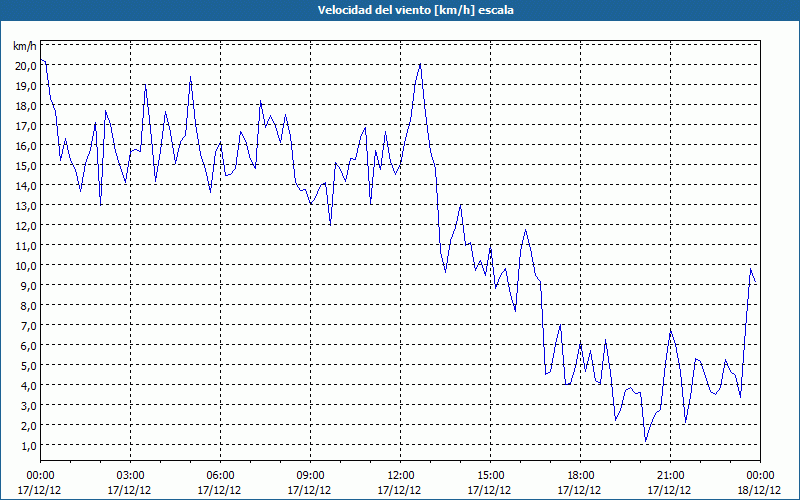Select the 14,0 y-axis value
The height and width of the screenshot is (500, 800).
coord(25,185)
